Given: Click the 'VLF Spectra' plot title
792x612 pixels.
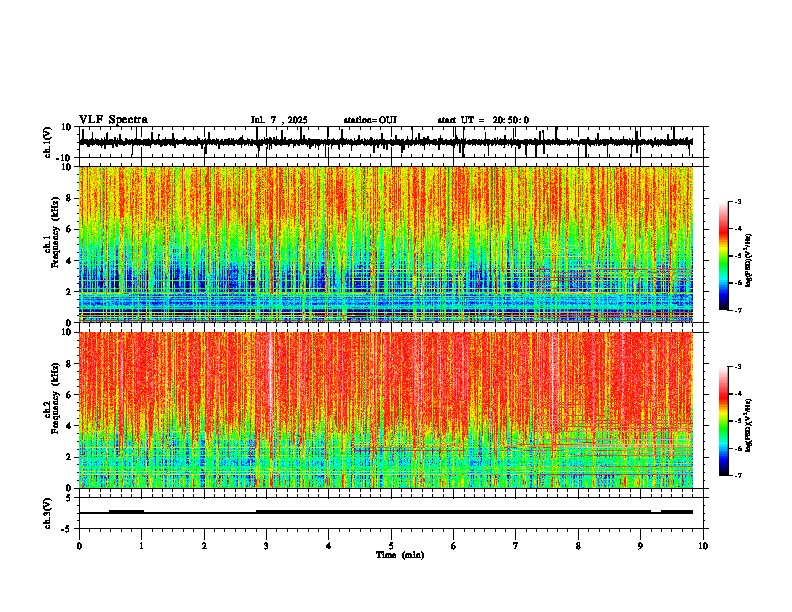Looking at the screenshot, I should point(113,120).
